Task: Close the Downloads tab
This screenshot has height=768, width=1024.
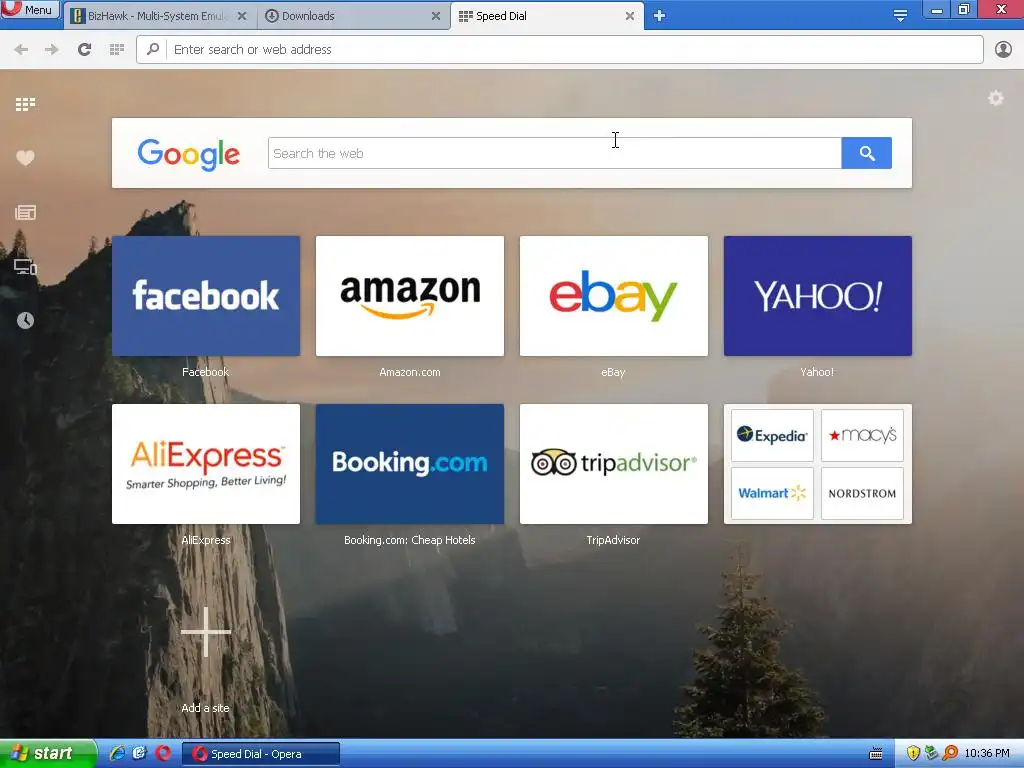Action: tap(436, 16)
